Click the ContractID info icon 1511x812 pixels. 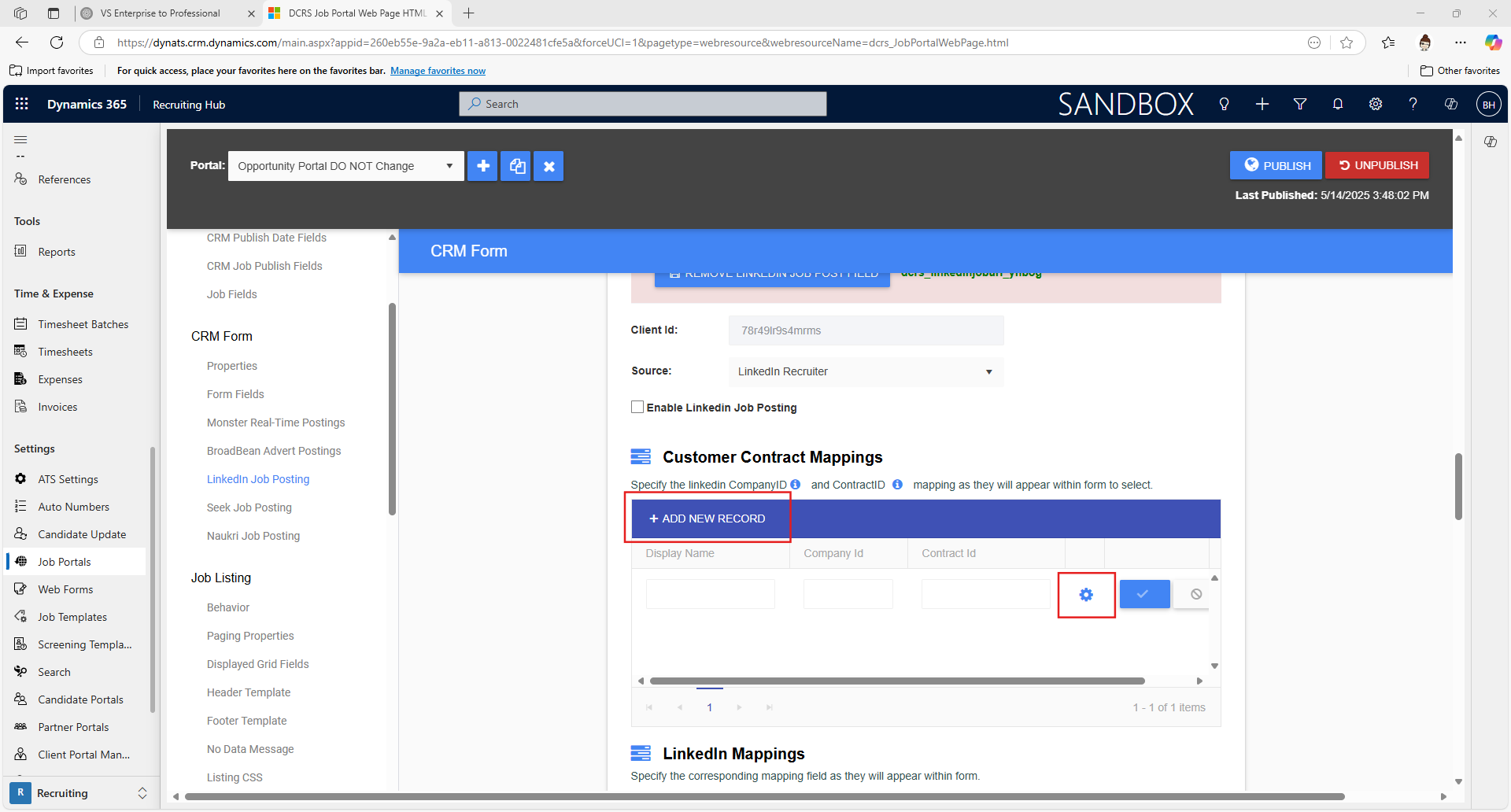coord(897,485)
